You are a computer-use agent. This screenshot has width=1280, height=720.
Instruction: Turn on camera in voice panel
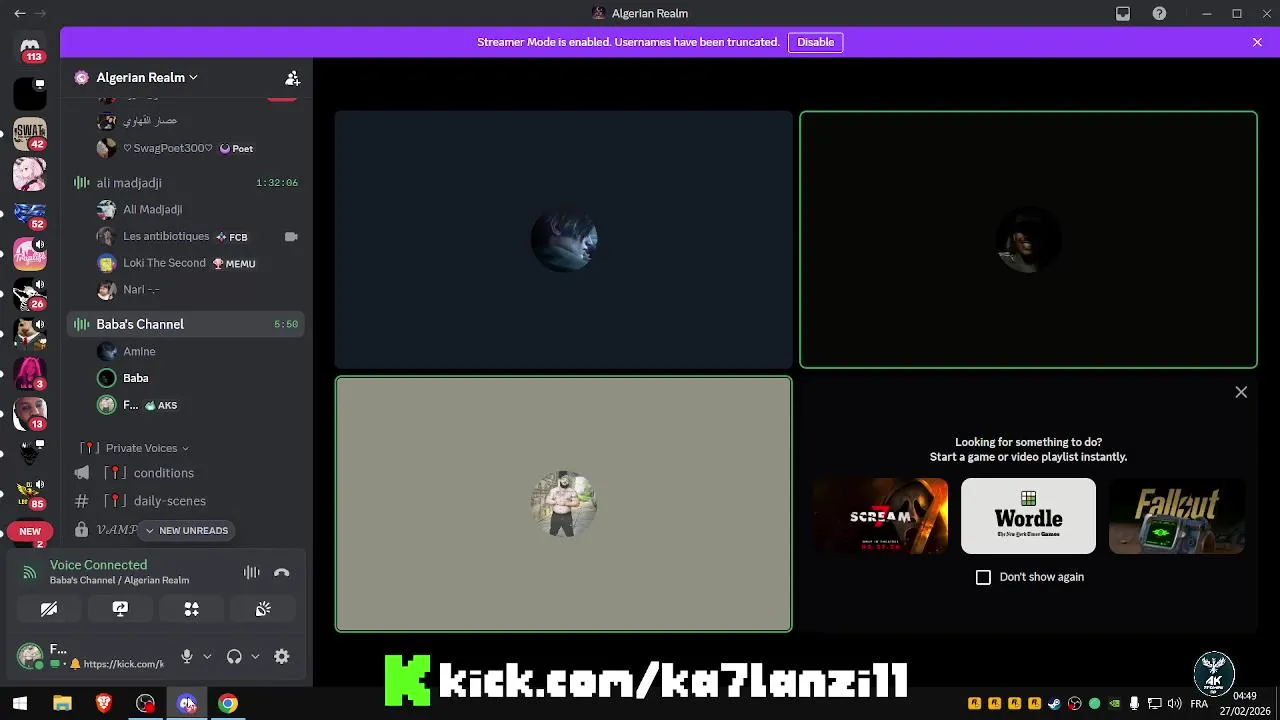pyautogui.click(x=49, y=608)
